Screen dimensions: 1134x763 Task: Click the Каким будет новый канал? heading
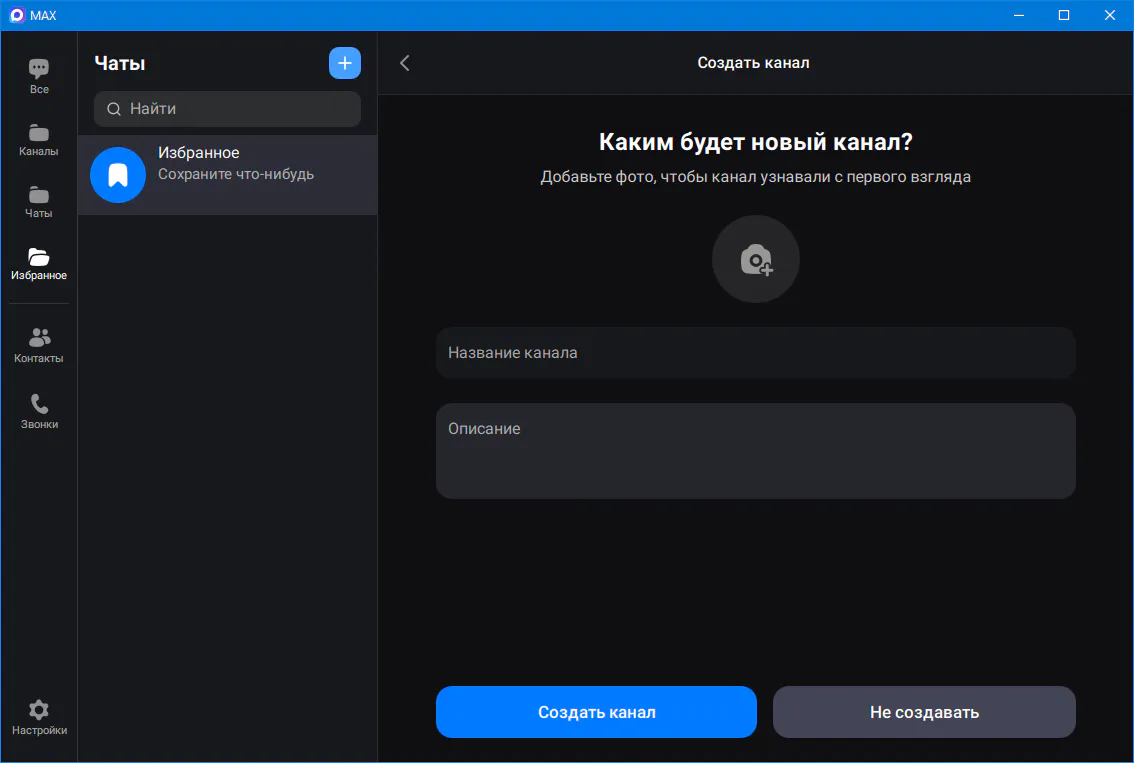click(756, 142)
